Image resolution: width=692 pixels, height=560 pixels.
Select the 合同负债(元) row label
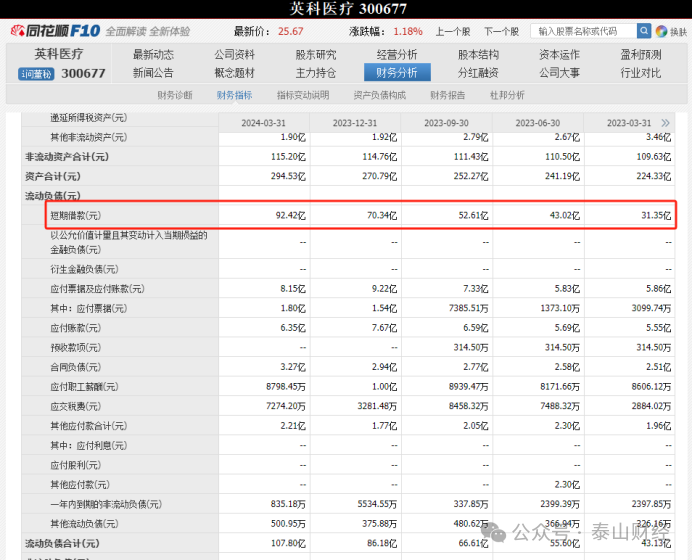(x=75, y=367)
